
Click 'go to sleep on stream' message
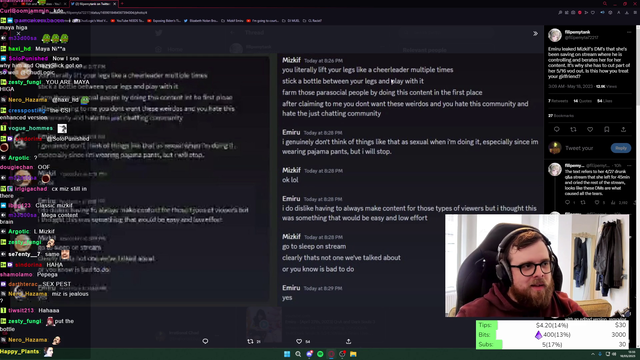314,247
